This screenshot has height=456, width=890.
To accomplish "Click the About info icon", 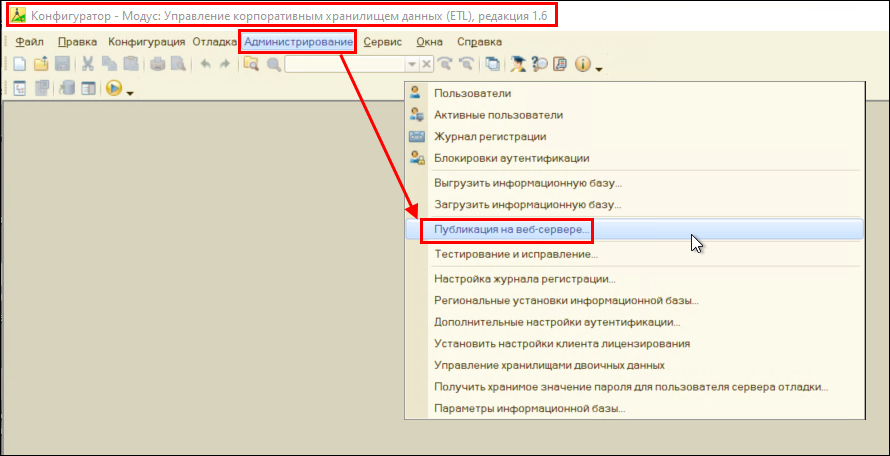I will tap(583, 64).
